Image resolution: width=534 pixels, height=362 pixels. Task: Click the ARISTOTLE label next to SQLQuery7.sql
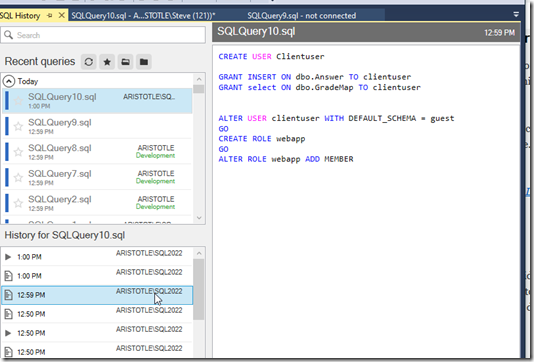tap(156, 173)
